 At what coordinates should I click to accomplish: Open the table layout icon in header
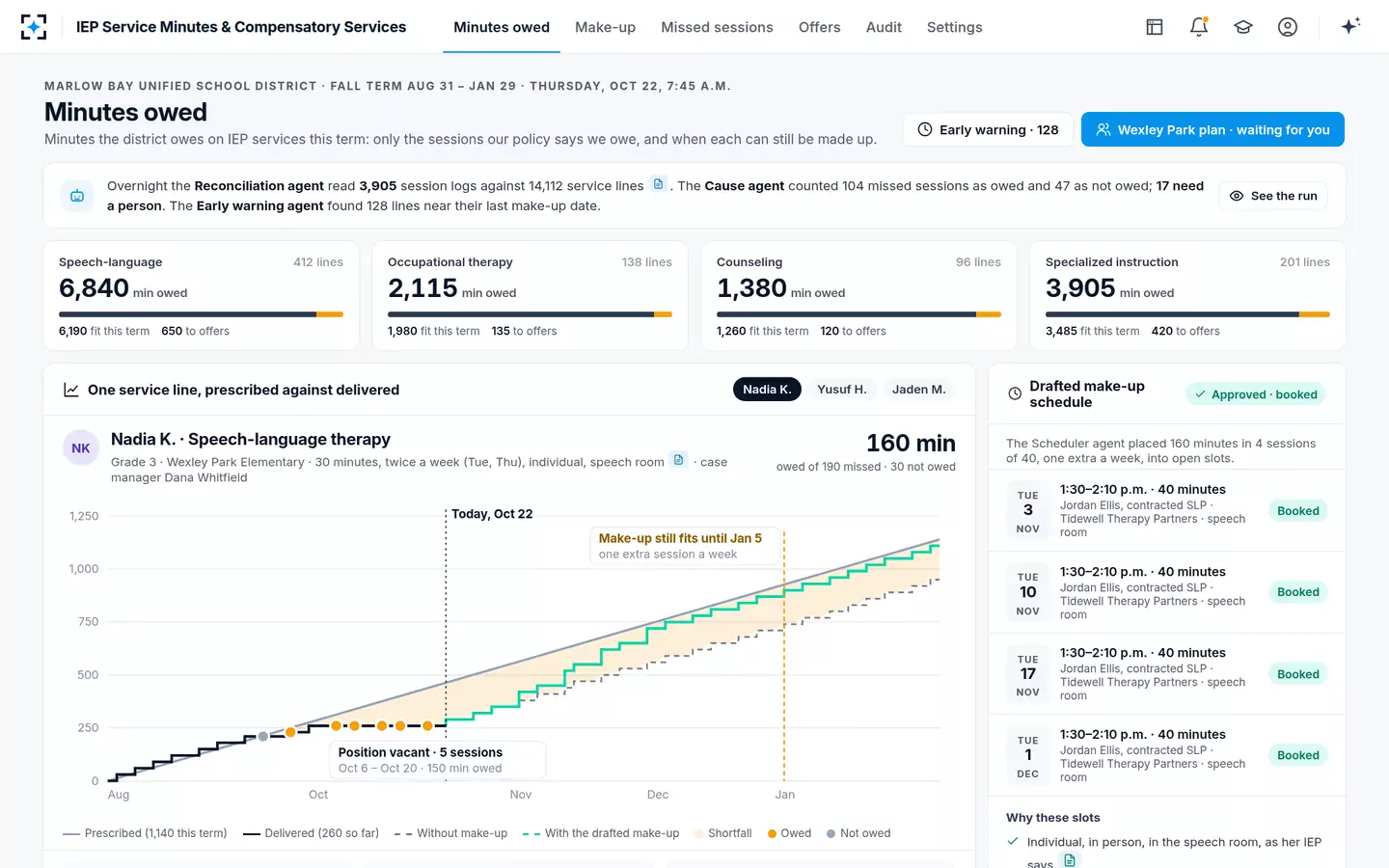click(1155, 27)
